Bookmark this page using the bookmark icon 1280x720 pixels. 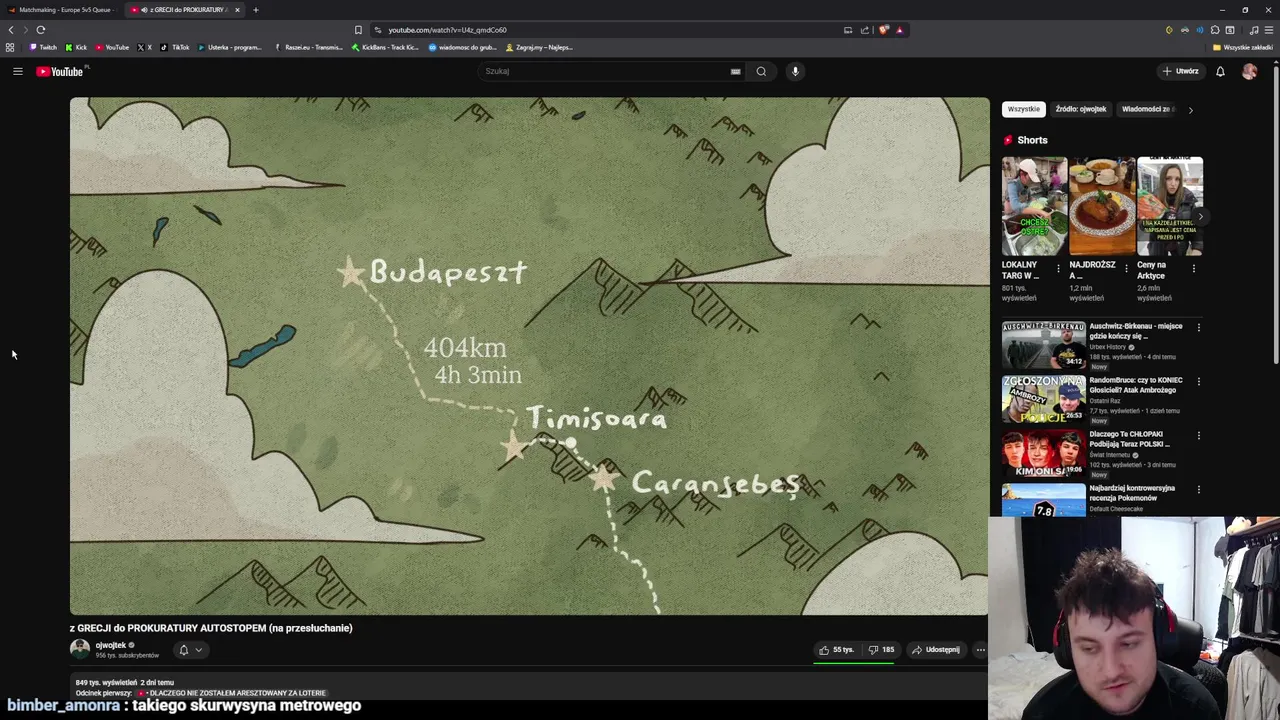click(358, 30)
